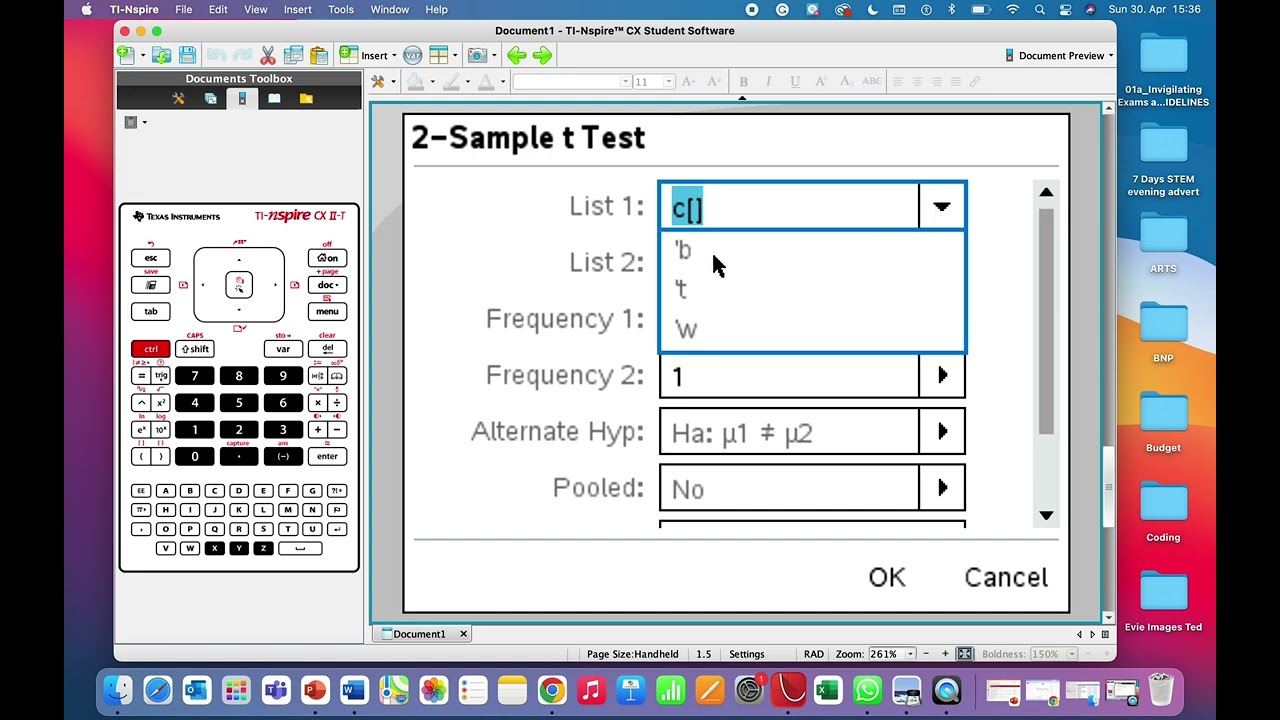The width and height of the screenshot is (1280, 720).
Task: Click the scissors Cut icon
Action: (x=268, y=55)
